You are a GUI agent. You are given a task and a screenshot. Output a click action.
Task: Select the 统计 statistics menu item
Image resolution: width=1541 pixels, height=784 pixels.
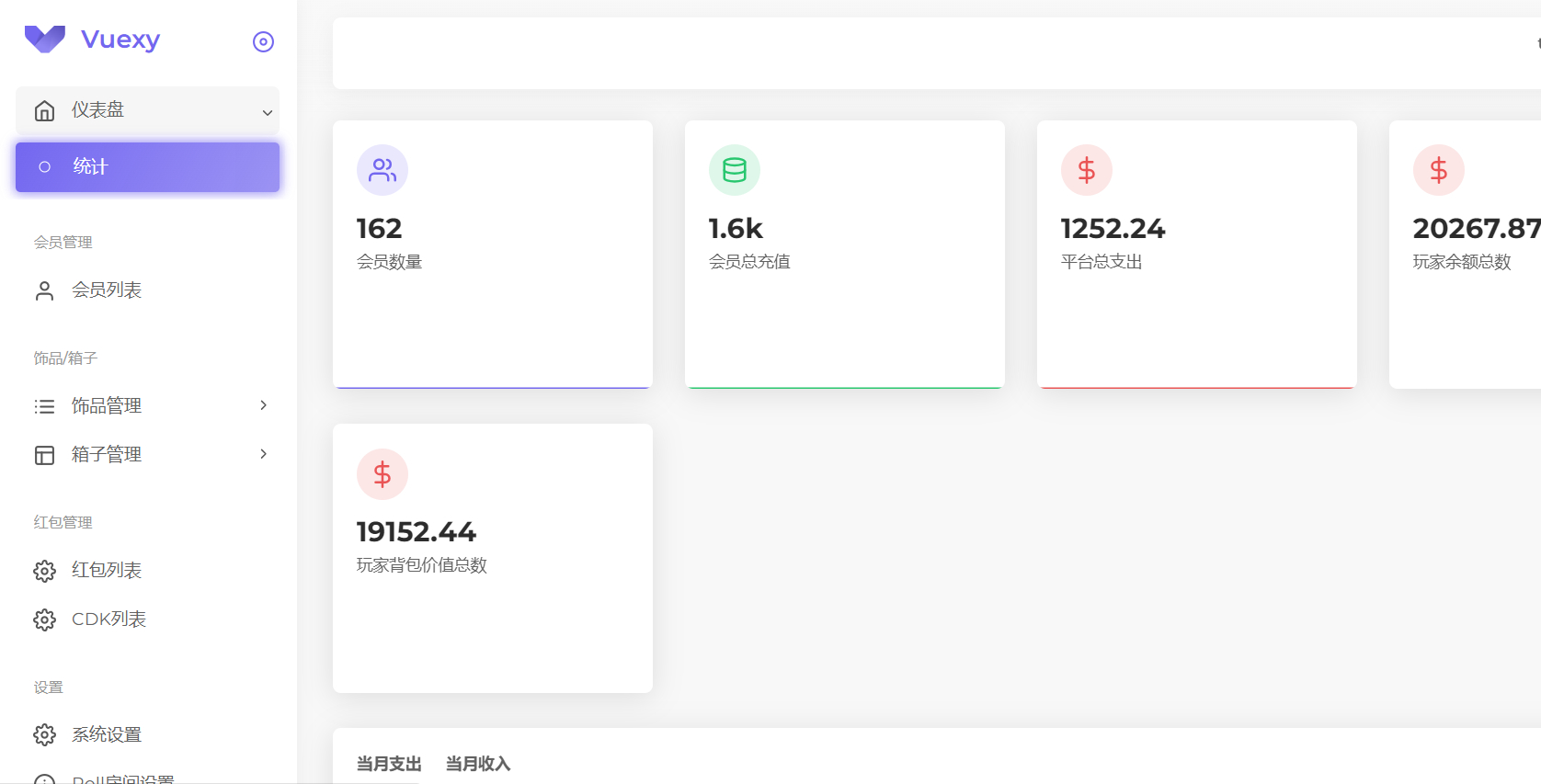pos(147,167)
